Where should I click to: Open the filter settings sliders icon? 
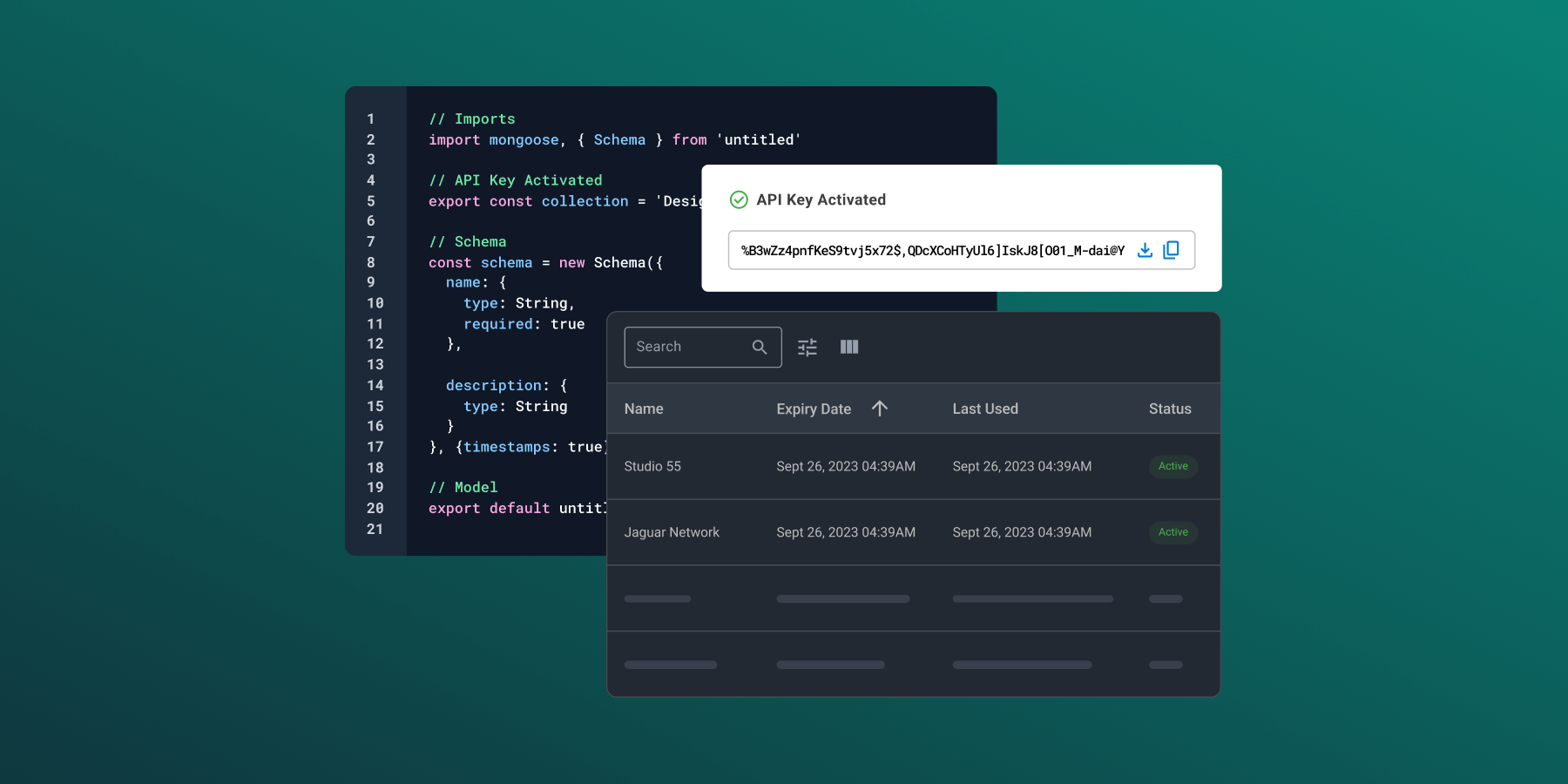tap(807, 347)
